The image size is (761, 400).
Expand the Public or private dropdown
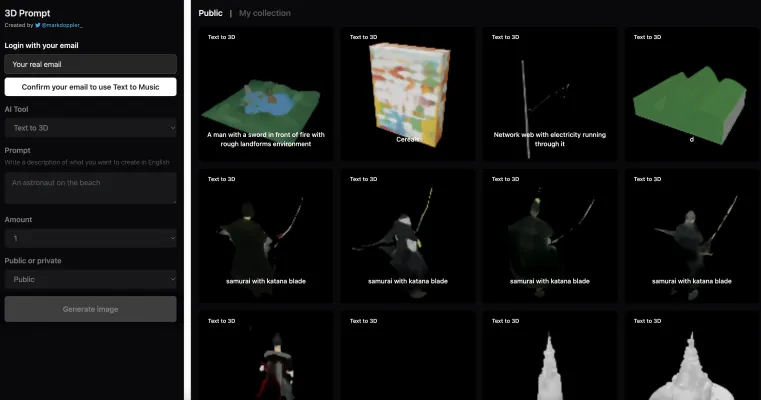[x=90, y=280]
